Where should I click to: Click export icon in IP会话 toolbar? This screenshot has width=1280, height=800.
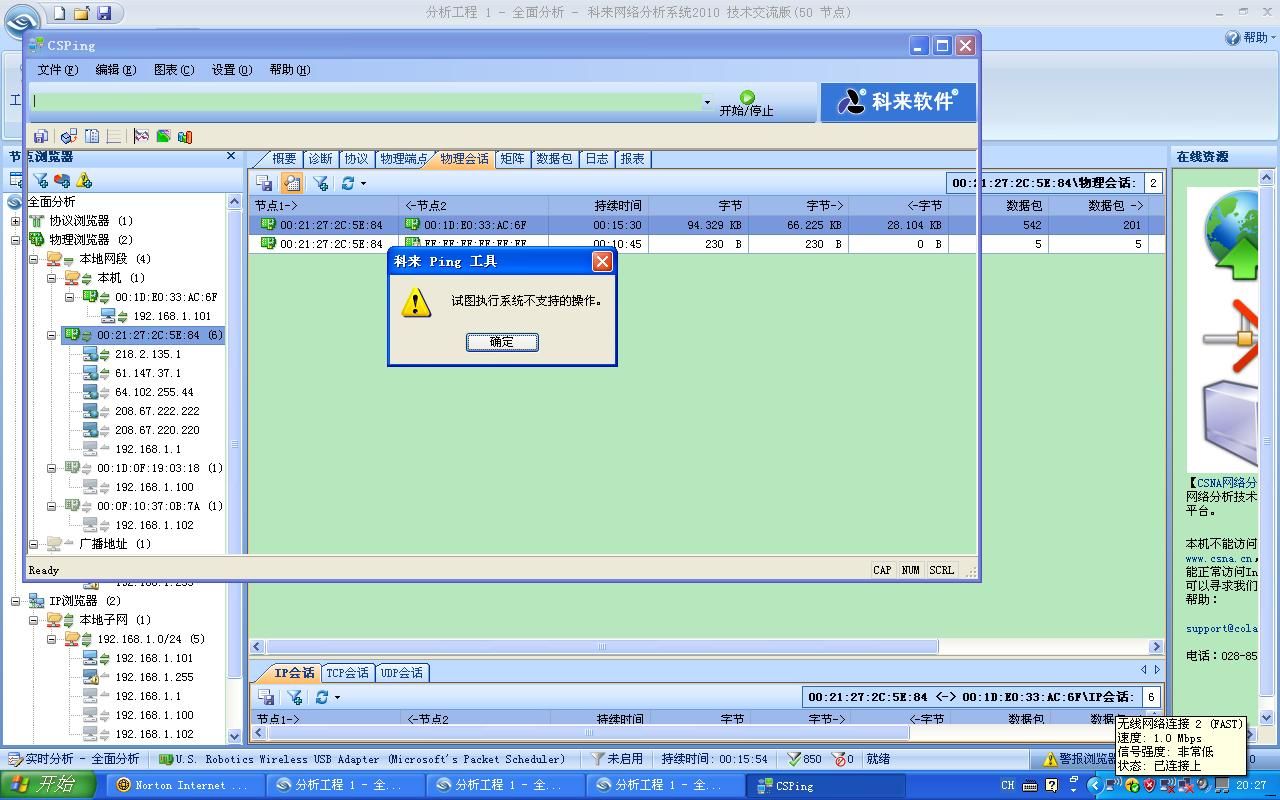coord(266,697)
